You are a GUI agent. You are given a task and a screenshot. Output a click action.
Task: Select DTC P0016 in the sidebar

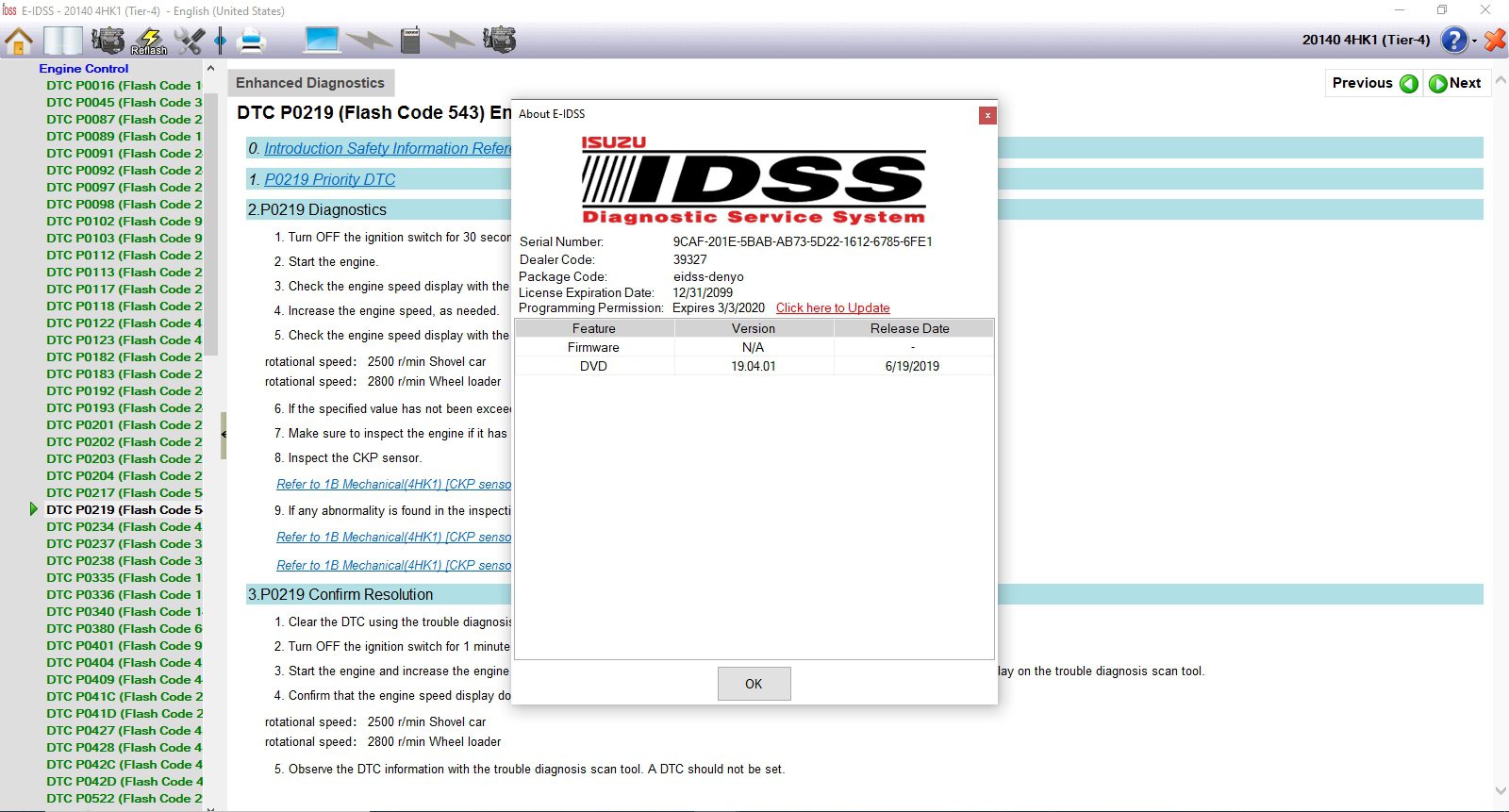124,85
